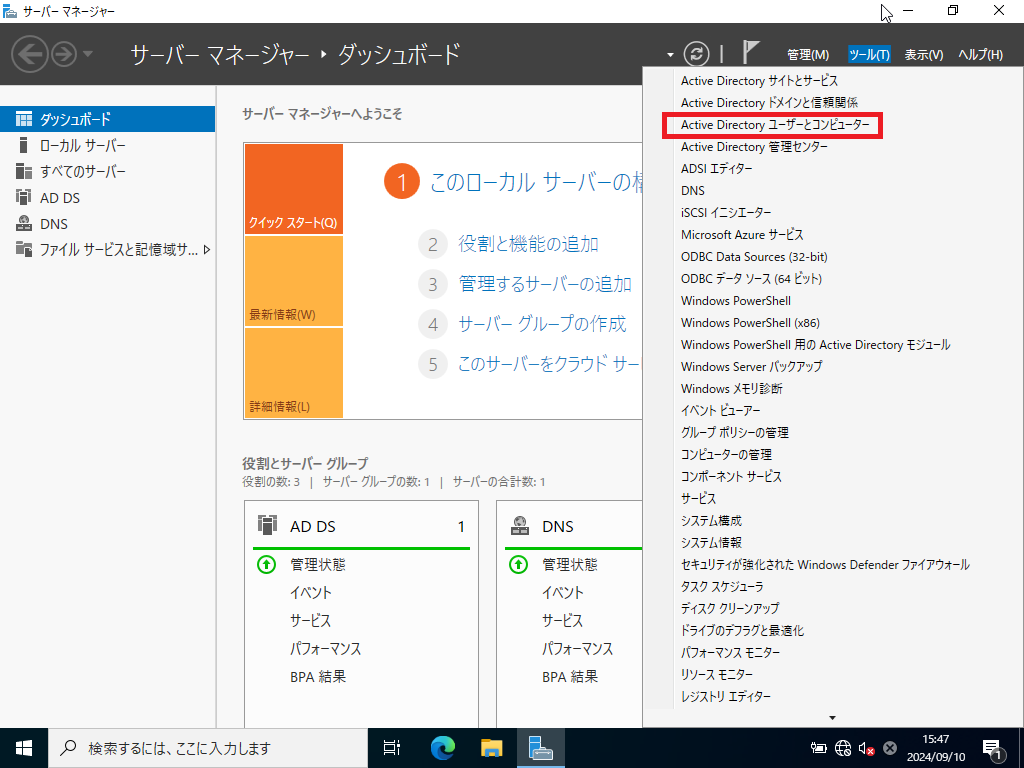Open the 表示(V) menu
1024x768 pixels.
[923, 55]
